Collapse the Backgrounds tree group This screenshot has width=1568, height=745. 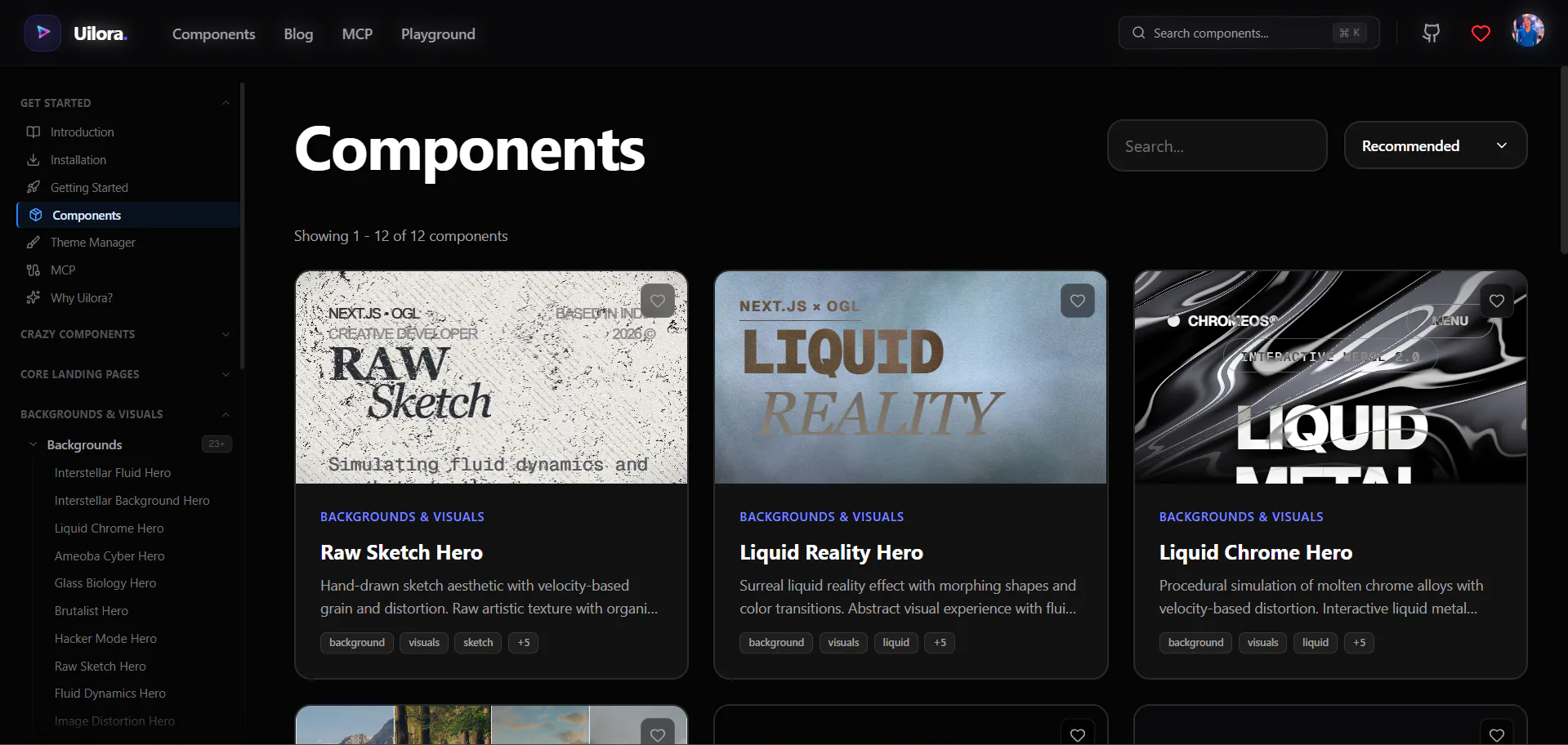point(34,444)
